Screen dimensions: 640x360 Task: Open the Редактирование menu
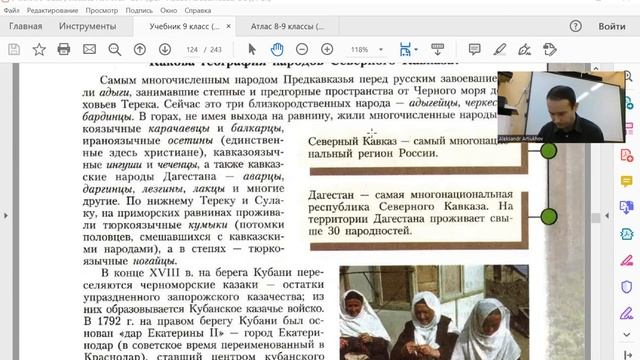click(x=52, y=10)
